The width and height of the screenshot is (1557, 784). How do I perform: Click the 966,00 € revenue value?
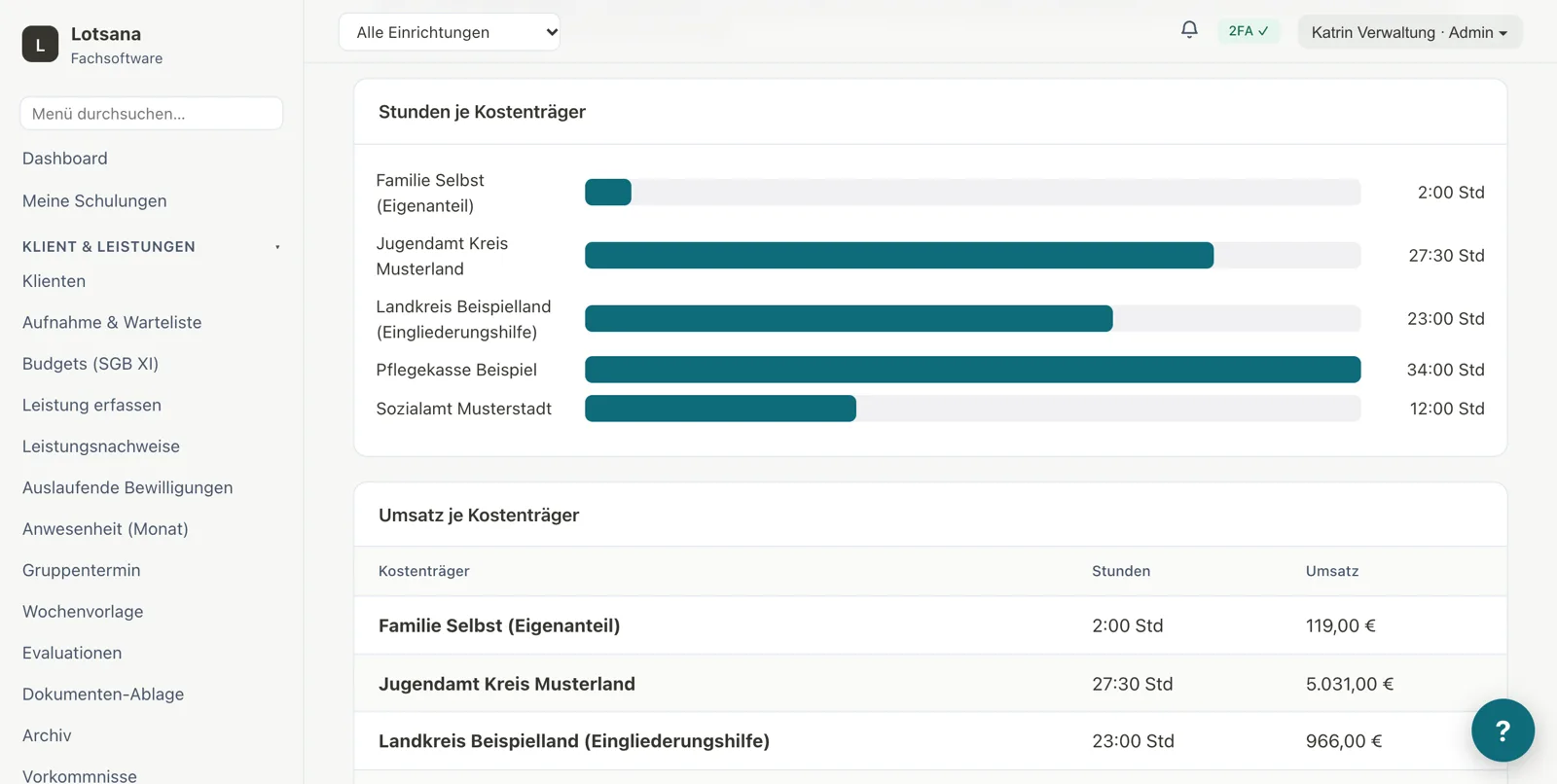(x=1344, y=741)
